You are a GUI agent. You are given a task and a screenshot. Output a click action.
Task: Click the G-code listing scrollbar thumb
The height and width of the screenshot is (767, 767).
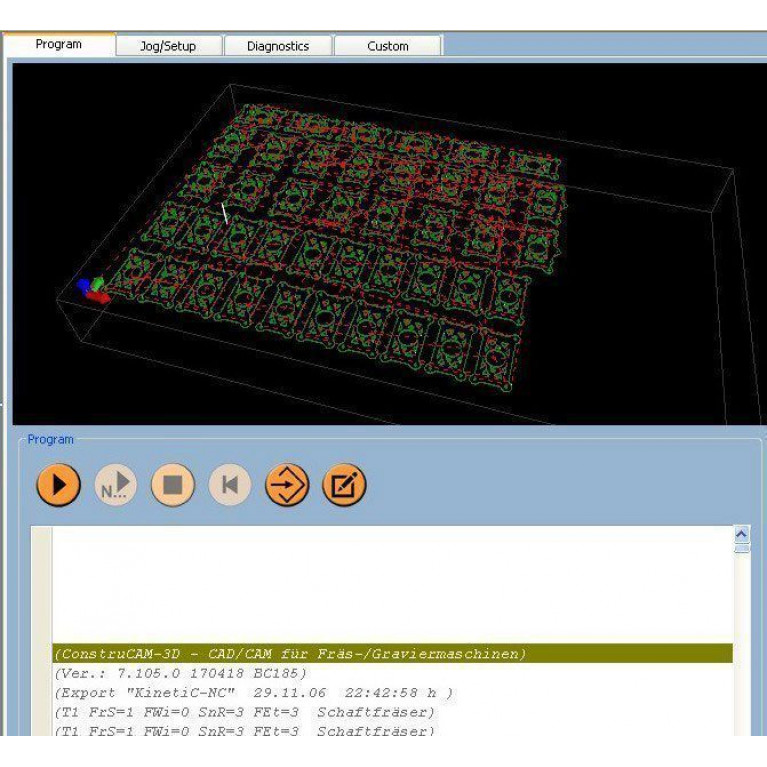click(x=741, y=548)
